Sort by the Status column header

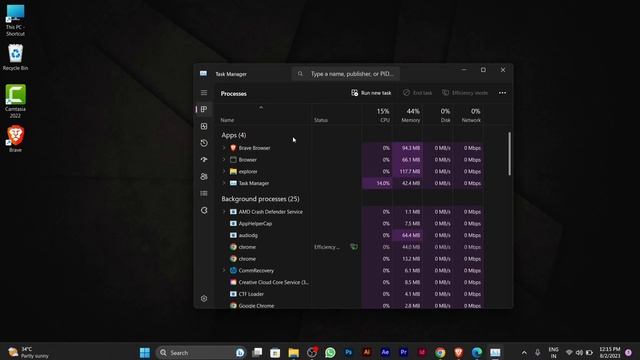coord(321,120)
